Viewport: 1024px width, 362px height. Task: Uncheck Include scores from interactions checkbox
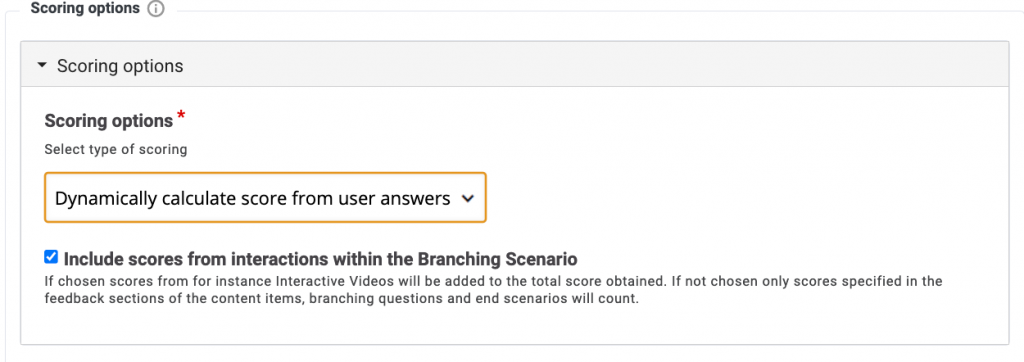pos(51,257)
